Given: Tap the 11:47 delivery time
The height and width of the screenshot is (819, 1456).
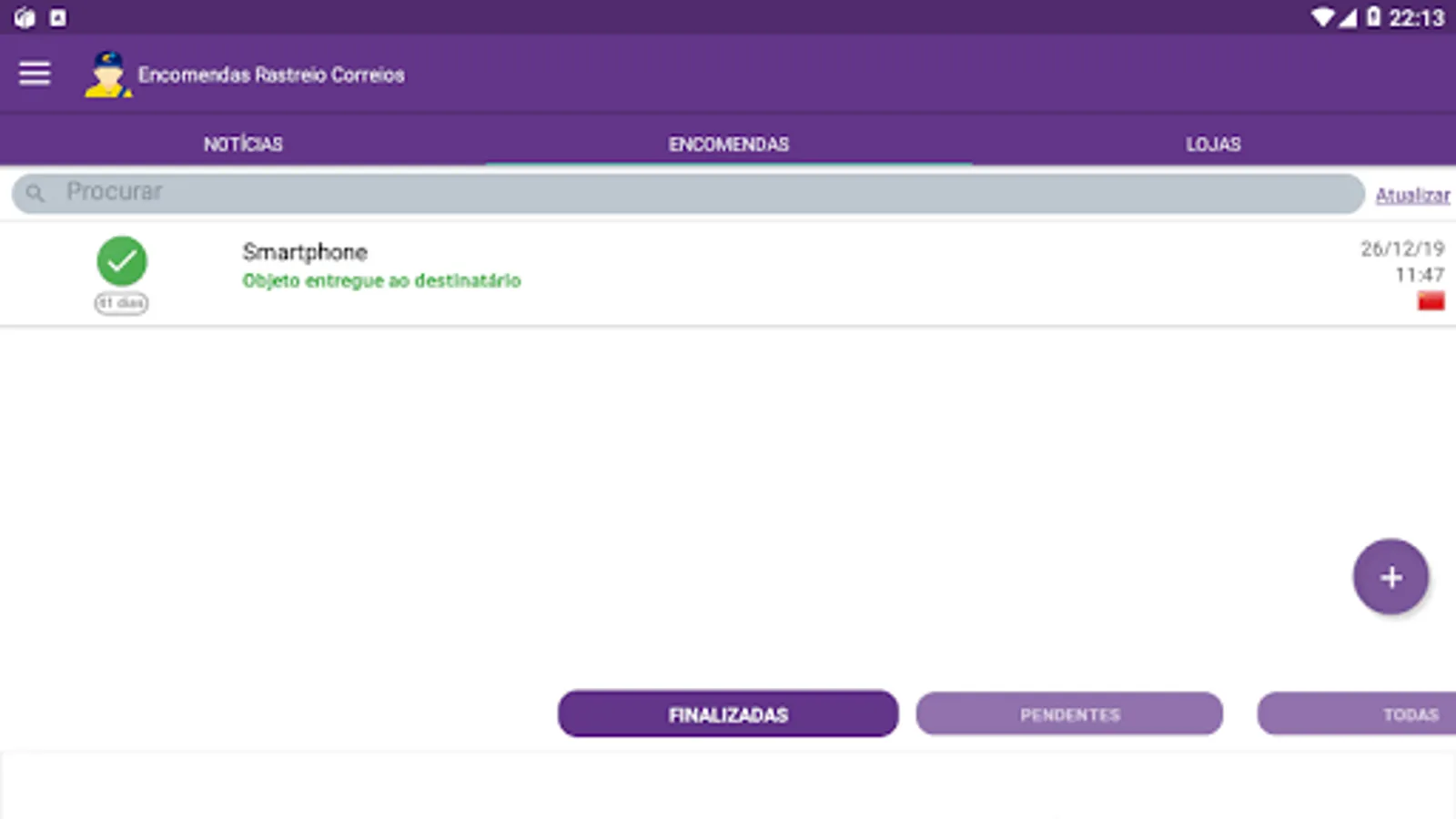Looking at the screenshot, I should coord(1420,275).
